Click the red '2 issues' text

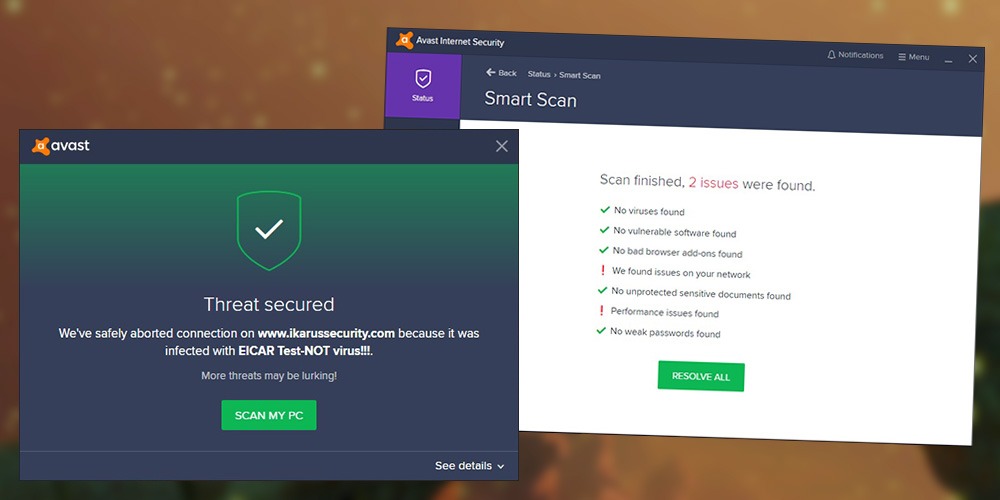pos(713,184)
